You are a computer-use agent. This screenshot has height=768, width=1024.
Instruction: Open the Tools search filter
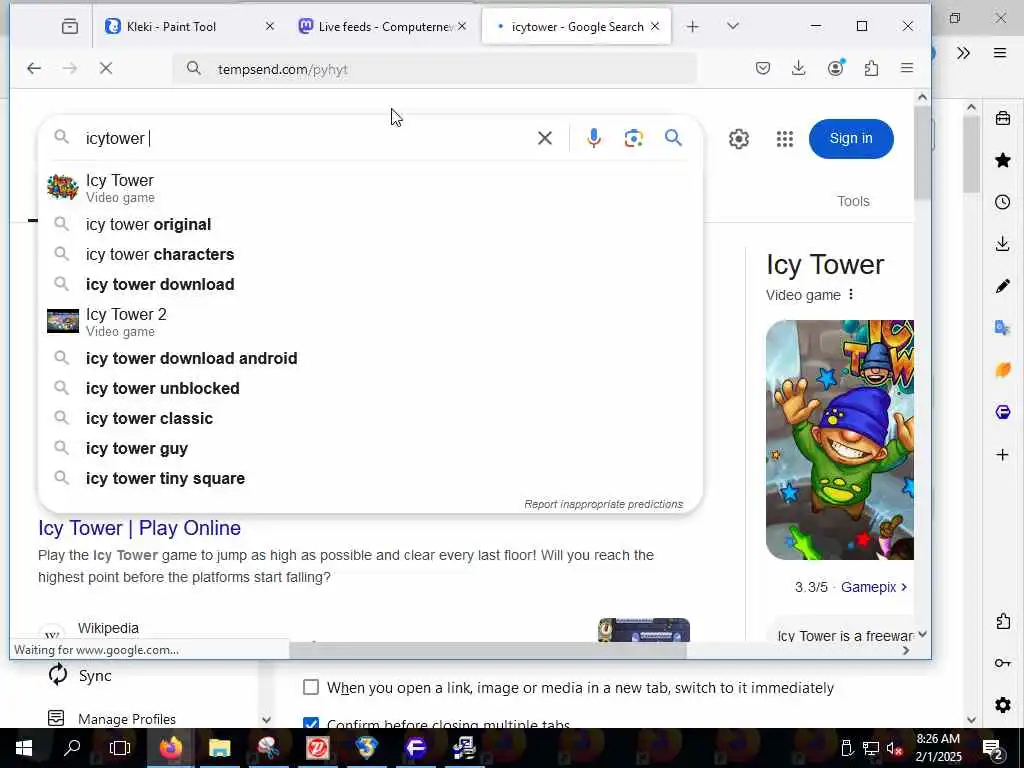pos(853,201)
